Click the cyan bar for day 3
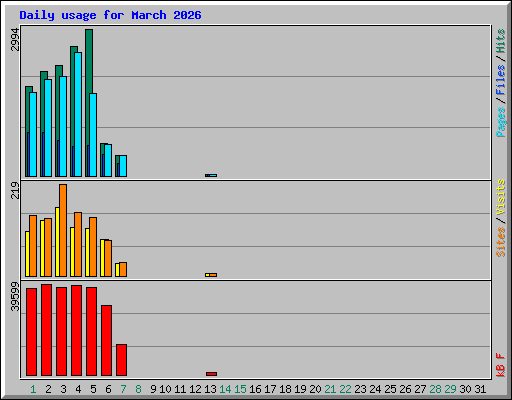The image size is (512, 400). point(63,126)
